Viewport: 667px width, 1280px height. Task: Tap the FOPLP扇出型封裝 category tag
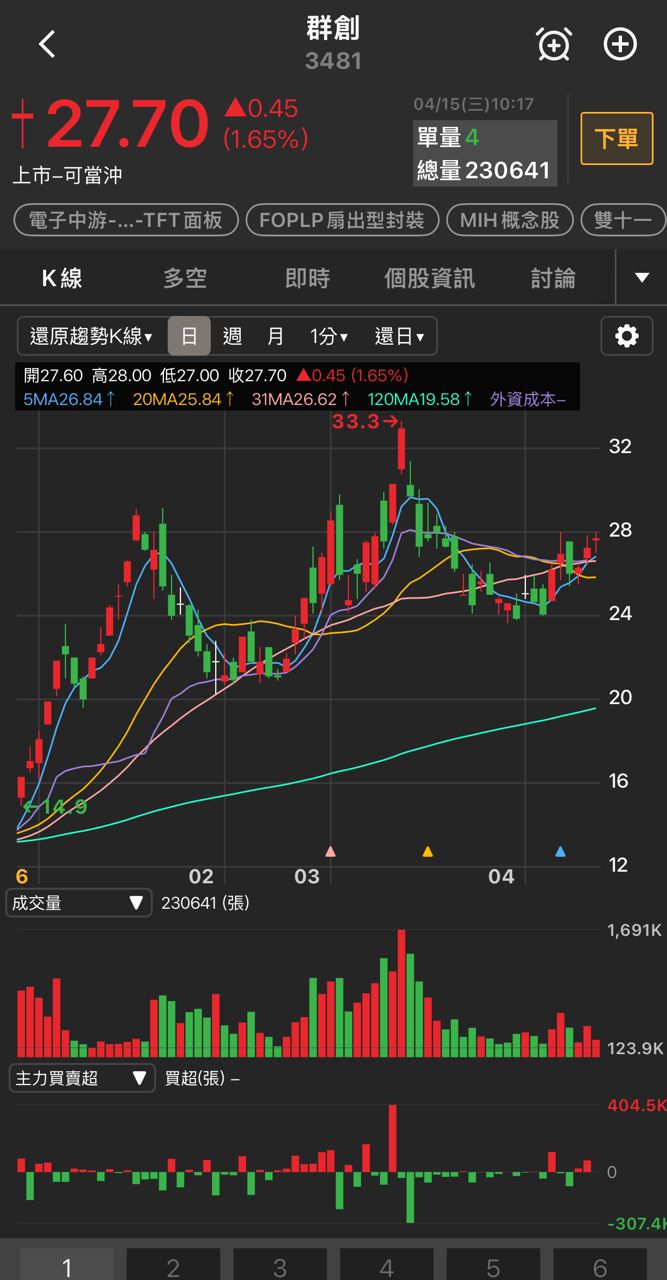coord(342,220)
